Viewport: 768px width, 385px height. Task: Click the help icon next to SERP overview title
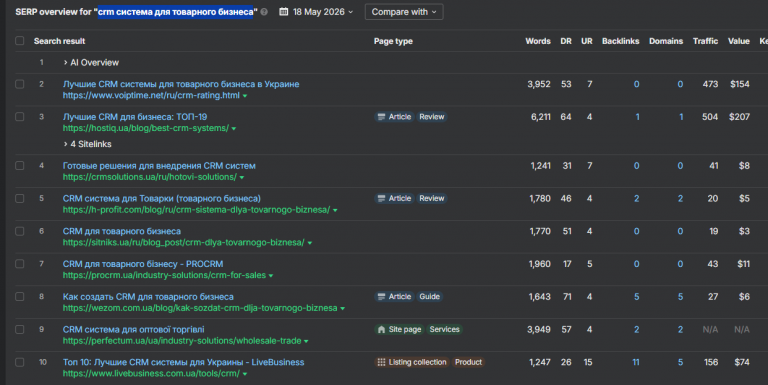click(x=264, y=12)
